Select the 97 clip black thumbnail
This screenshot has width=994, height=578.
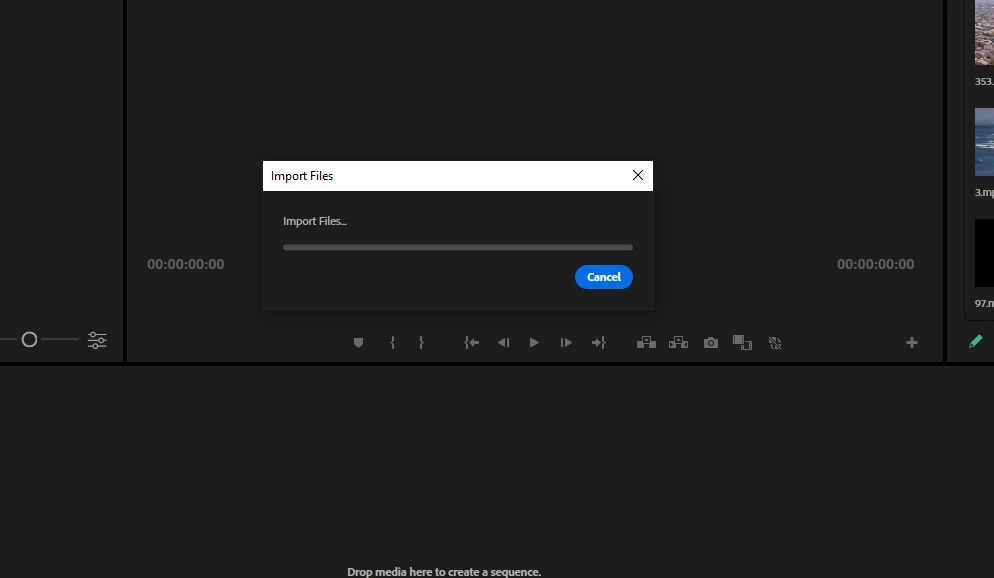coord(984,253)
